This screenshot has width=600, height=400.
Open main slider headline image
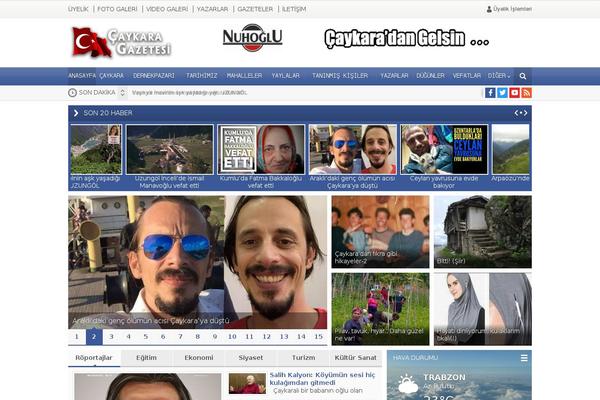(197, 262)
